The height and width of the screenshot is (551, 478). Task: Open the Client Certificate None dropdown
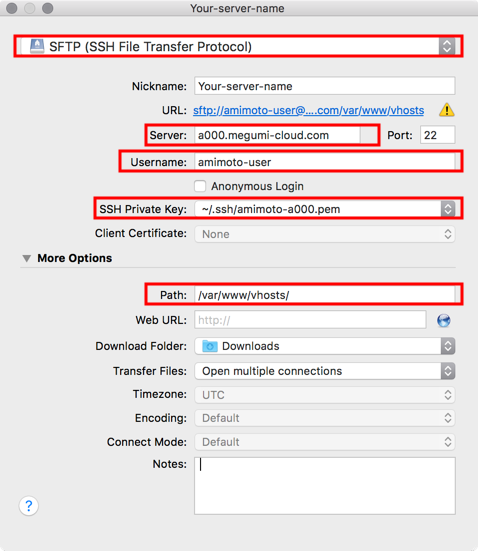pos(325,234)
